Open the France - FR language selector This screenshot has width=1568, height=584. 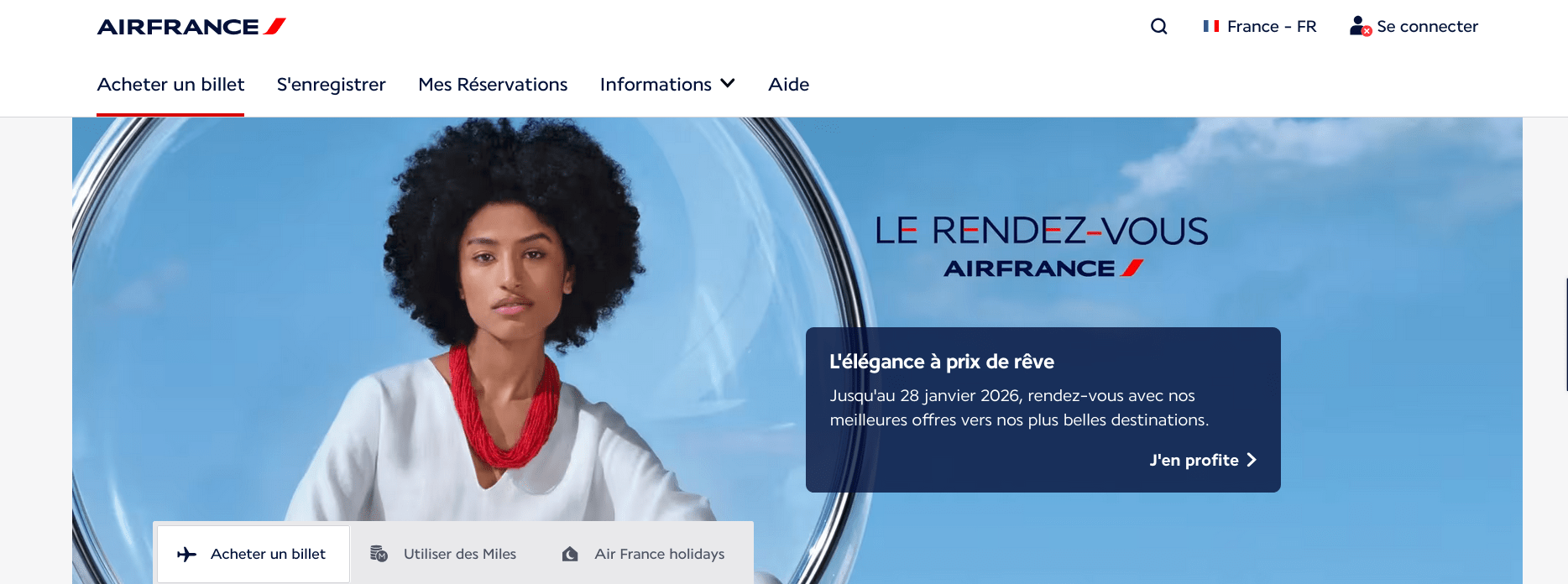[1259, 26]
